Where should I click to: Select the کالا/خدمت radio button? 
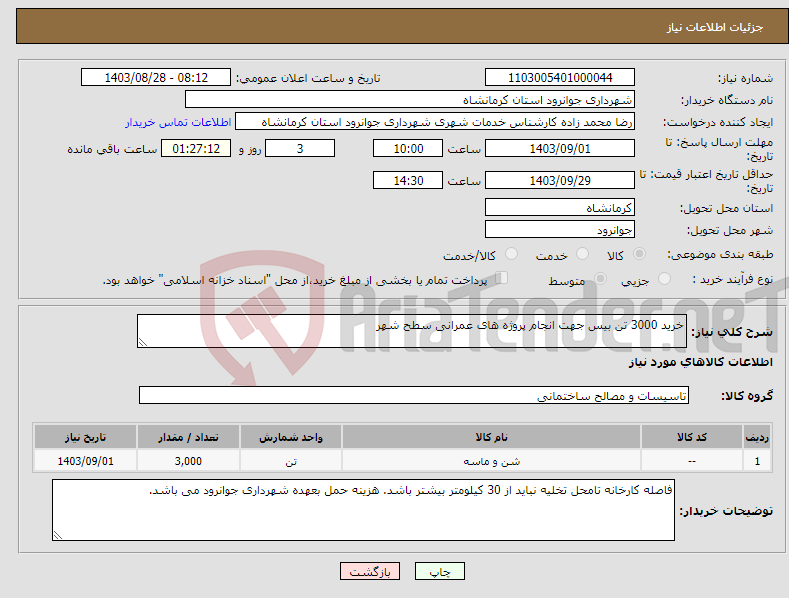pos(511,254)
